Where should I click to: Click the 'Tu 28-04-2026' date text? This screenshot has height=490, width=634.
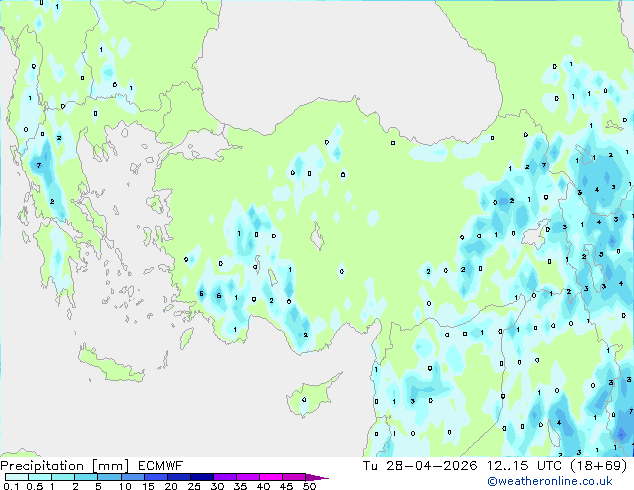point(420,466)
